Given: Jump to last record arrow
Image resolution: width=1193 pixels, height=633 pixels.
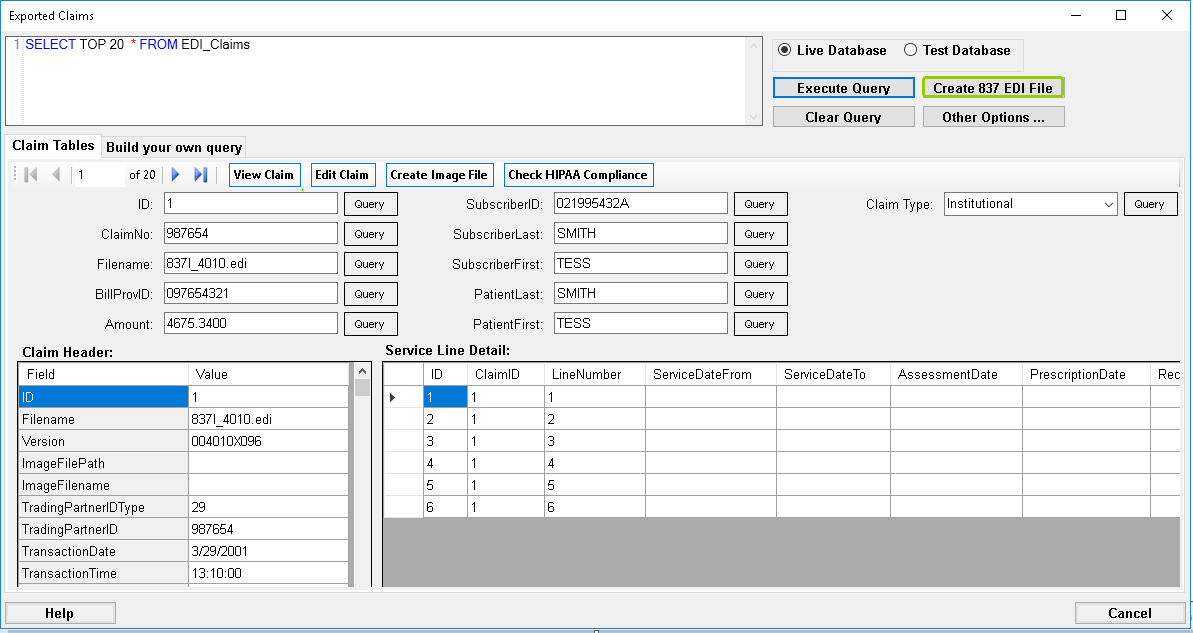Looking at the screenshot, I should pyautogui.click(x=201, y=175).
